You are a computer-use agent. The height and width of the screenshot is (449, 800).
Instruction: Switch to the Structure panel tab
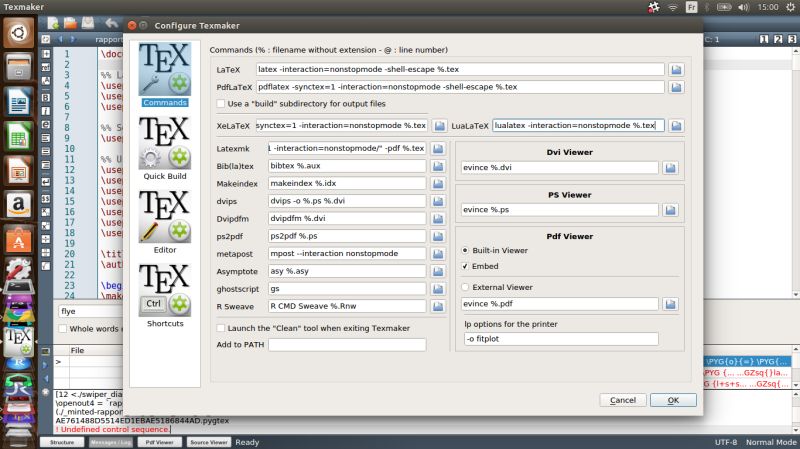tap(62, 442)
